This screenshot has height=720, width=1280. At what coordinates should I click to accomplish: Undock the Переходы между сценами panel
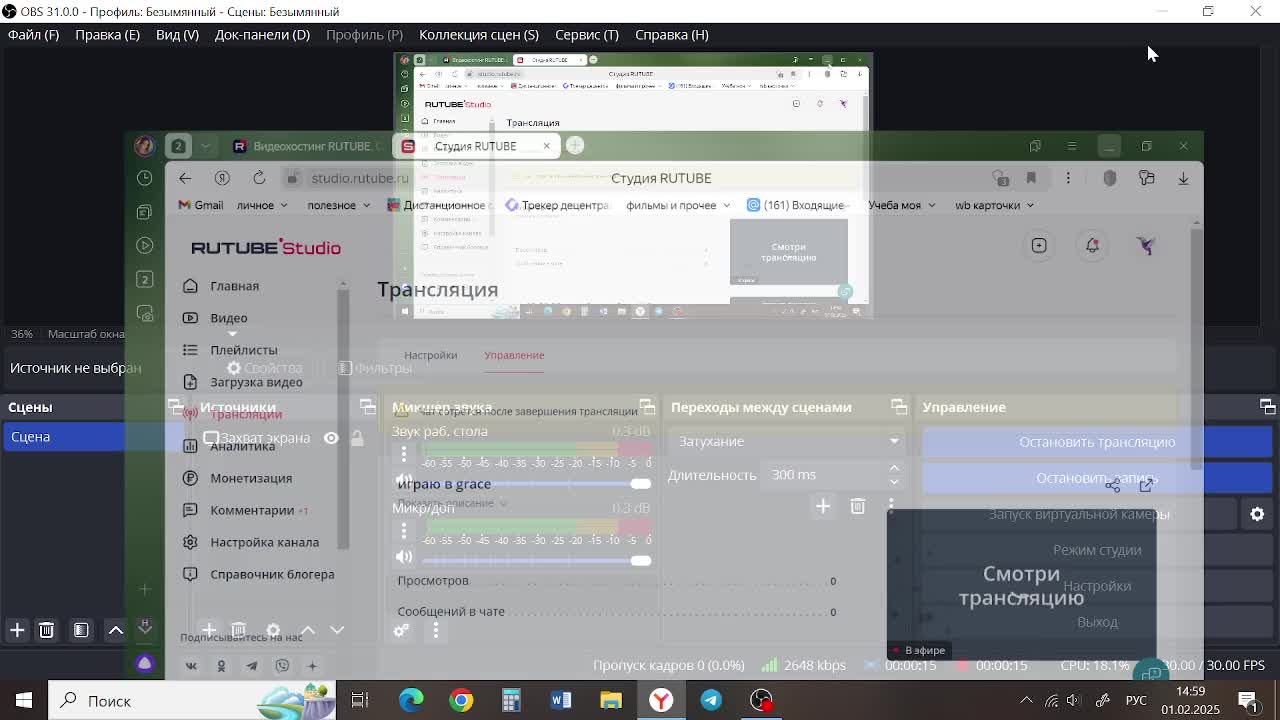pos(899,407)
